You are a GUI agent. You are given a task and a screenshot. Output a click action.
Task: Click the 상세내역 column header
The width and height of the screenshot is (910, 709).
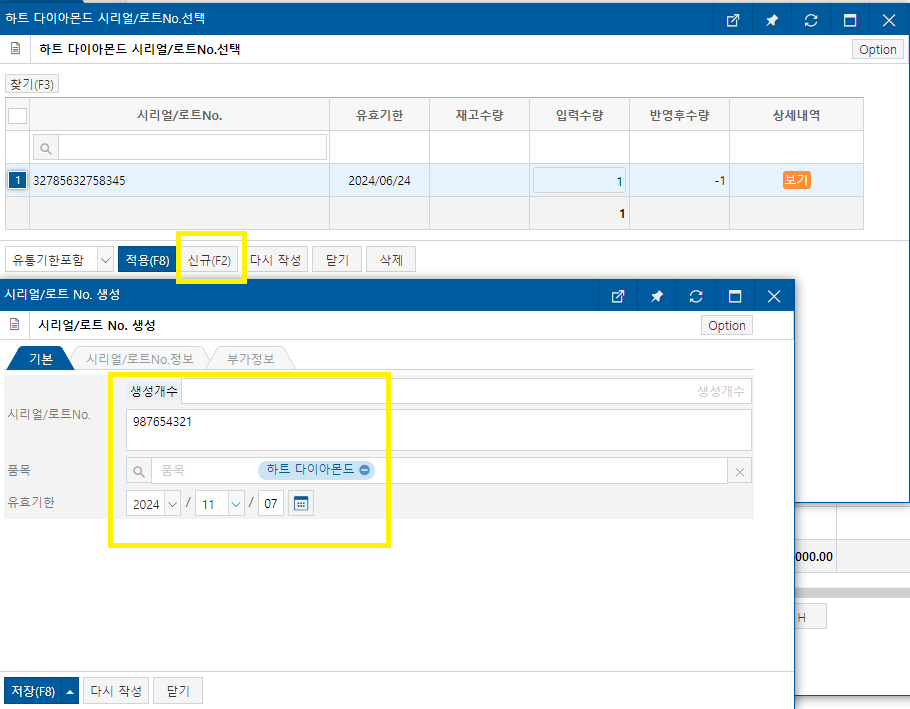pyautogui.click(x=796, y=115)
